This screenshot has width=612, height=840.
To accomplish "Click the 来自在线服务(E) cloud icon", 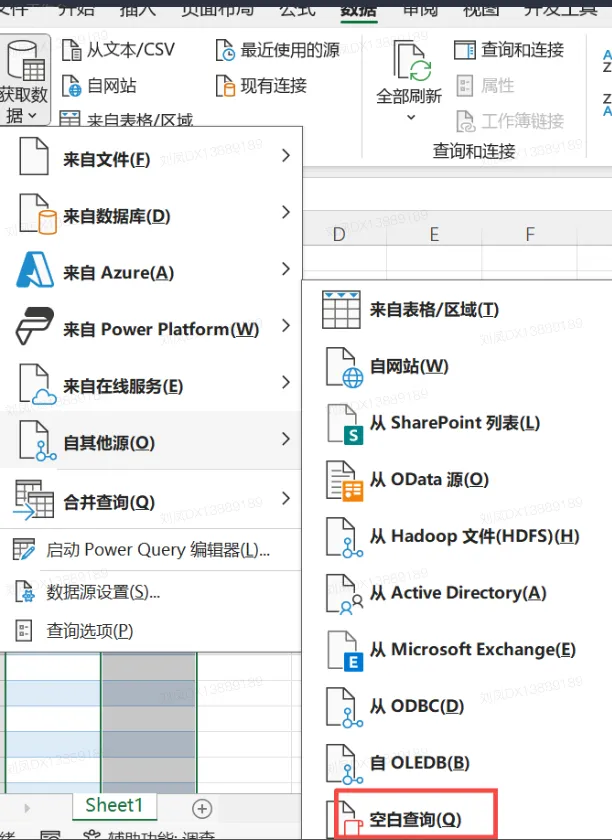I will [x=37, y=384].
